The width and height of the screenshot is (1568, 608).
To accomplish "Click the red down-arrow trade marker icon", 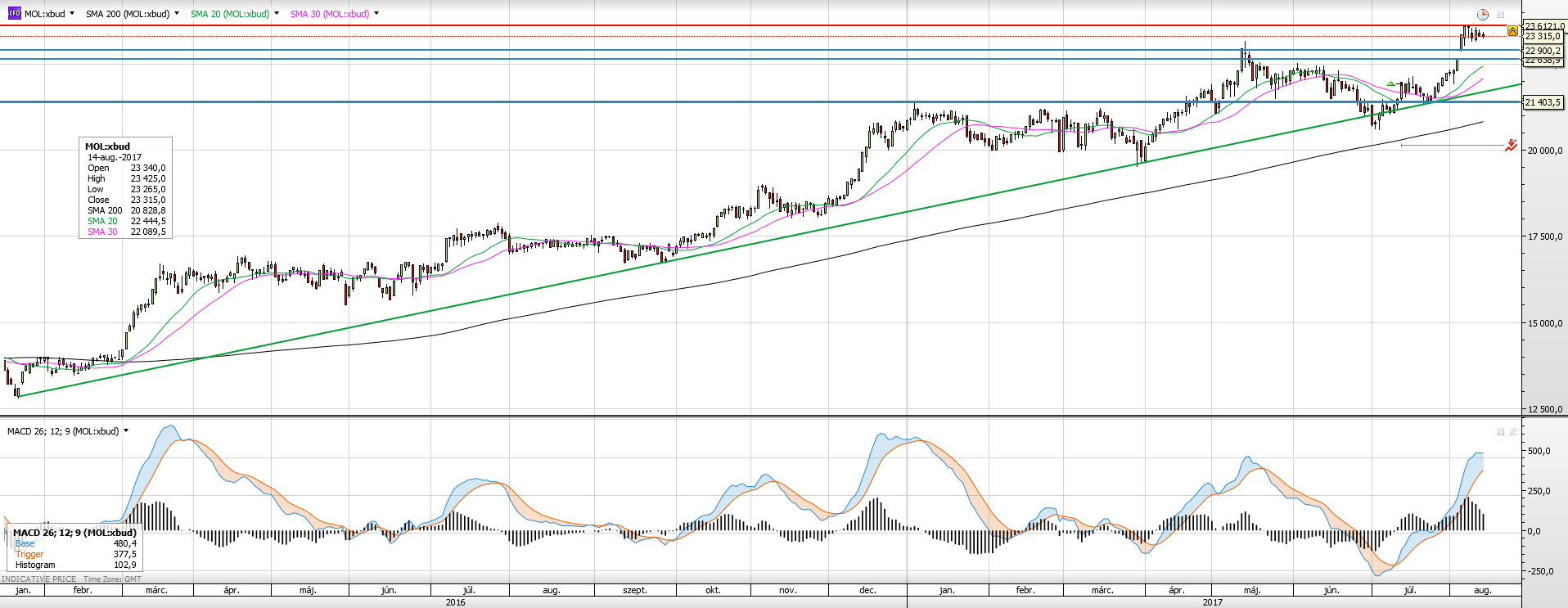I will 1511,146.
